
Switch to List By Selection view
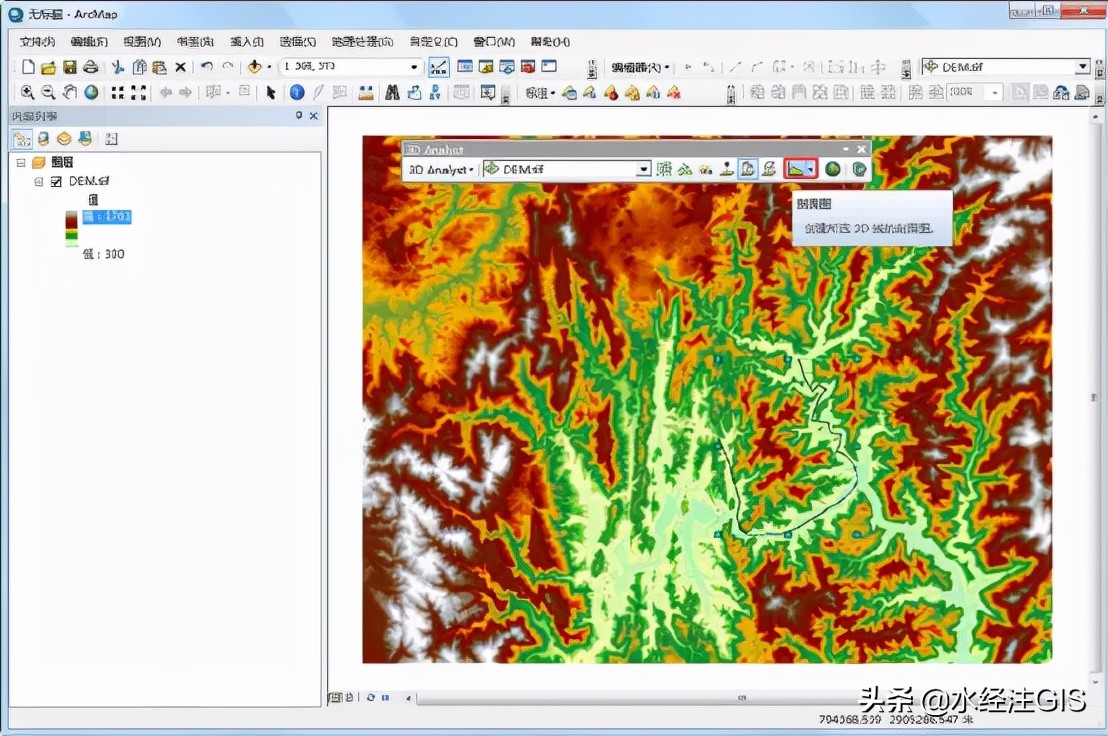click(x=86, y=139)
